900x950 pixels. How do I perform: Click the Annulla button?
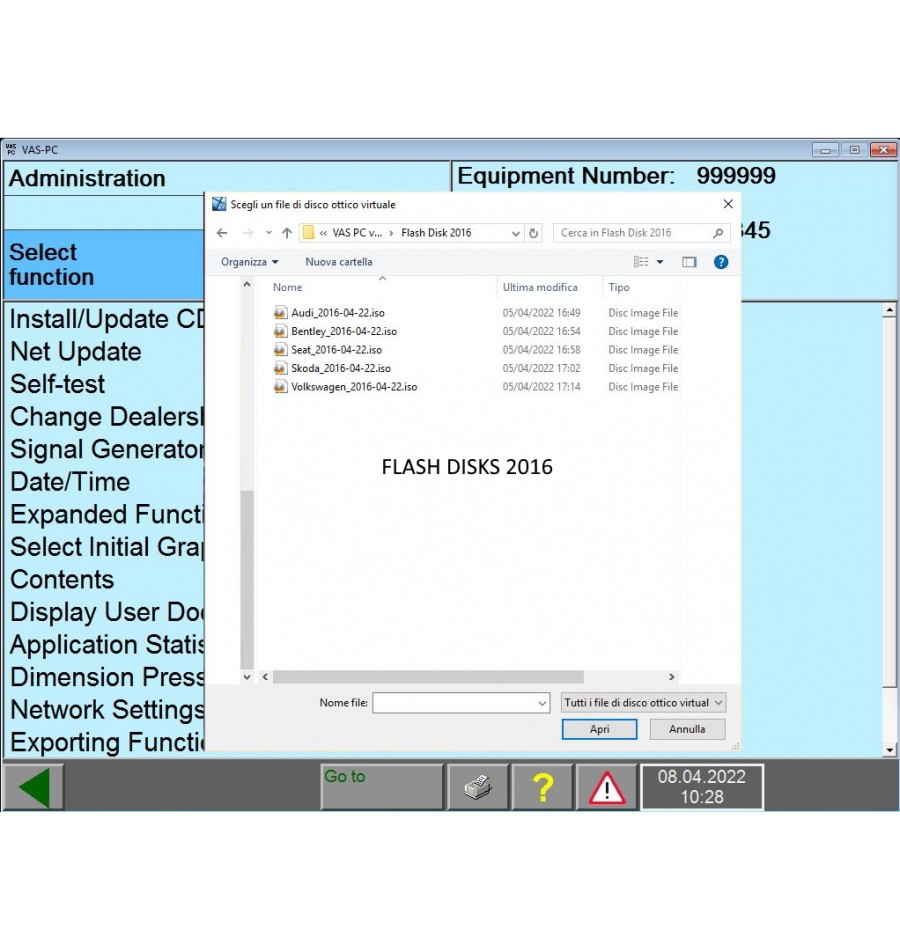pos(687,729)
